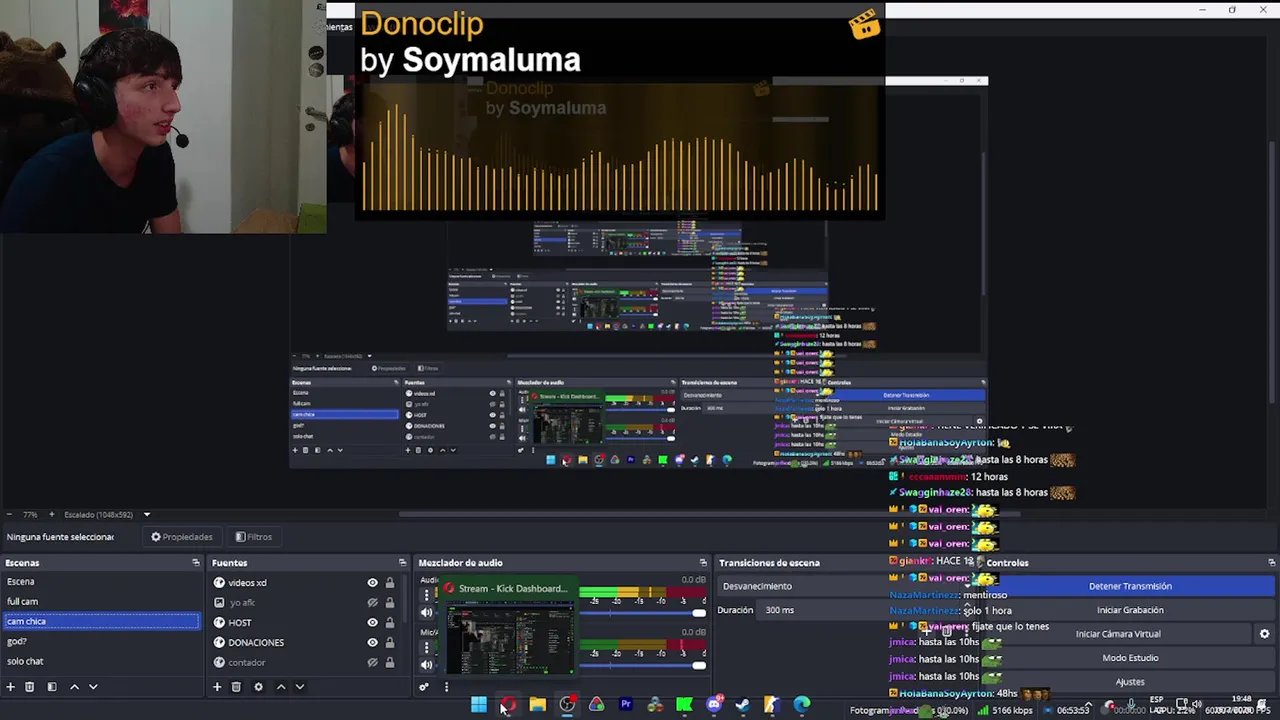Zoom out preview with minus icon
The image size is (1280, 720).
click(8, 515)
